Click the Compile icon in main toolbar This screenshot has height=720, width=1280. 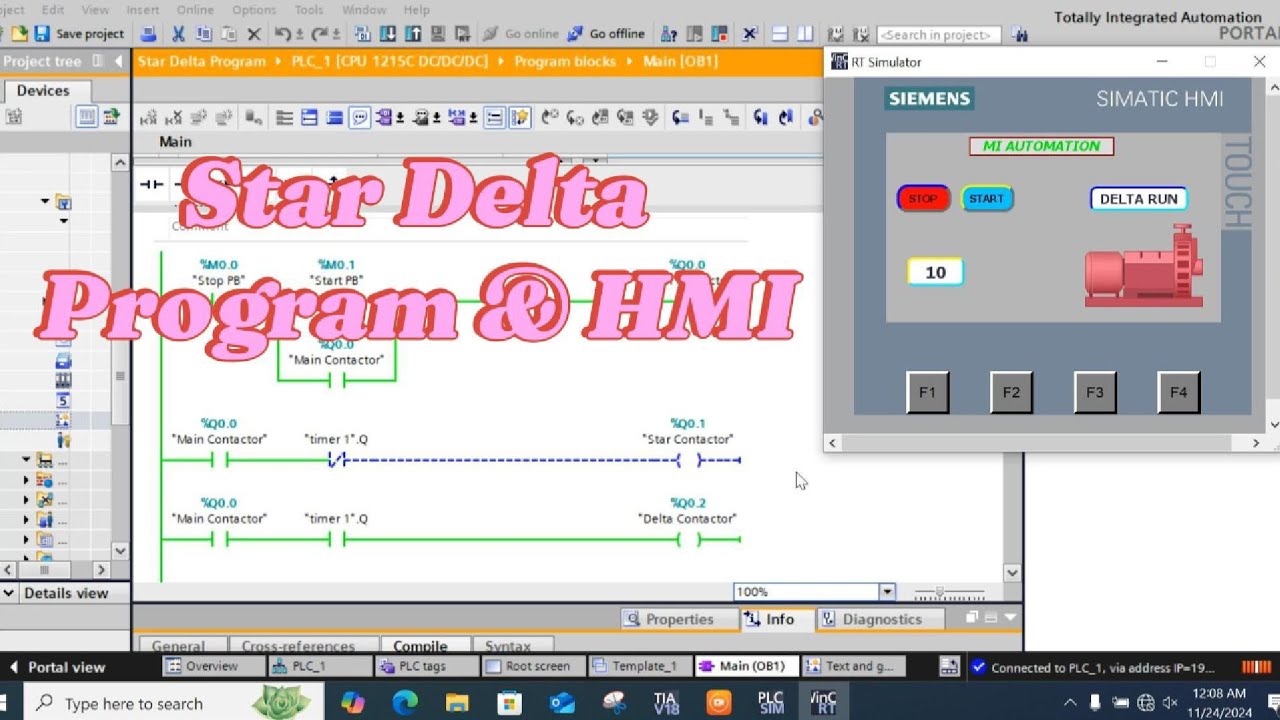pos(363,34)
